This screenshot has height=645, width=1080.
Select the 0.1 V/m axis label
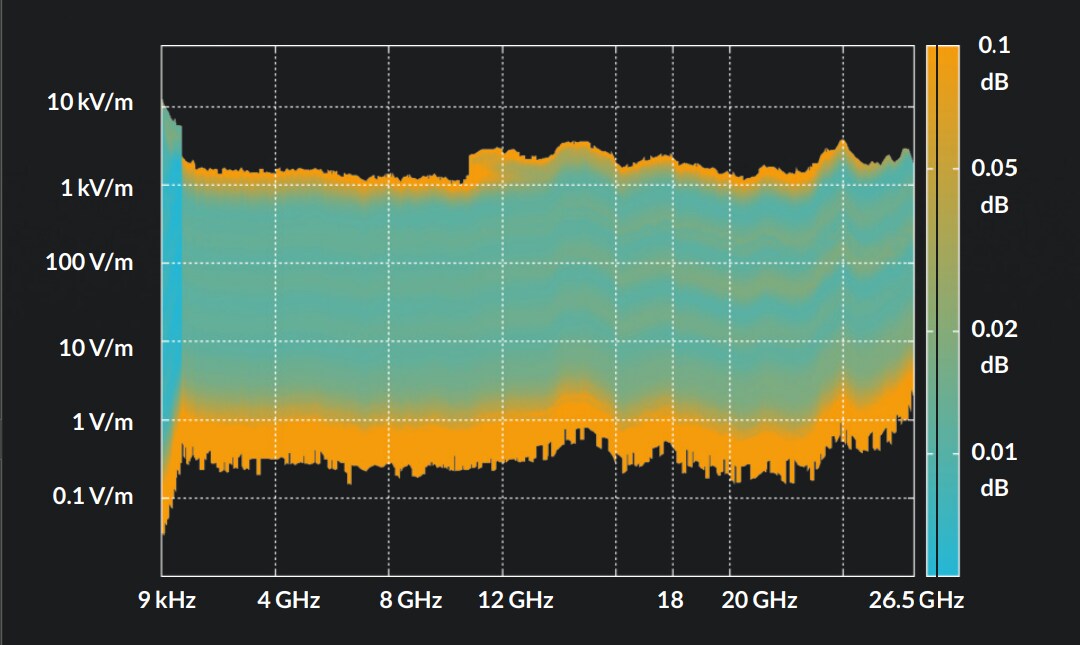click(92, 496)
